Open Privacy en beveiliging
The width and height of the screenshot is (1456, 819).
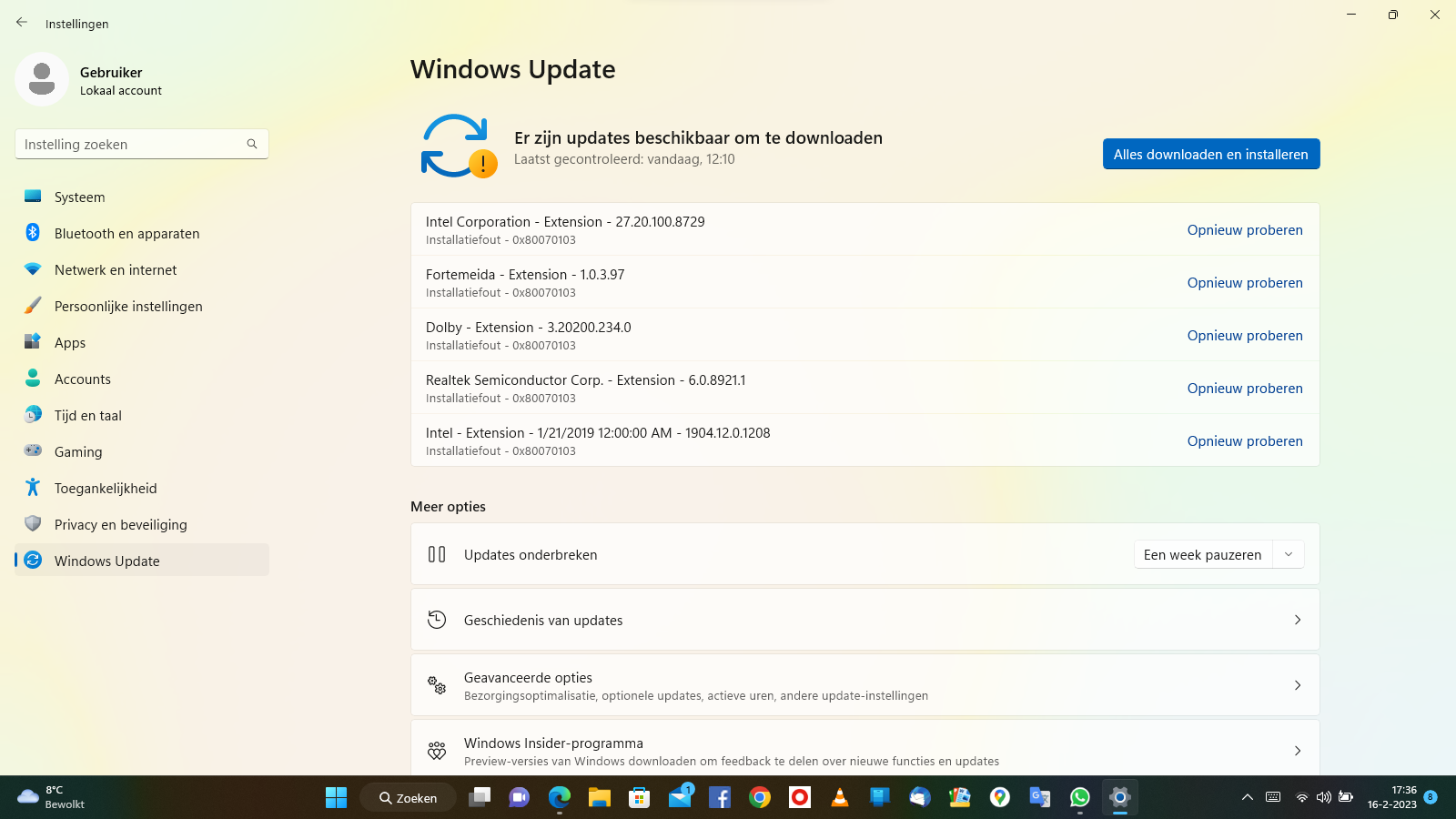(142, 524)
